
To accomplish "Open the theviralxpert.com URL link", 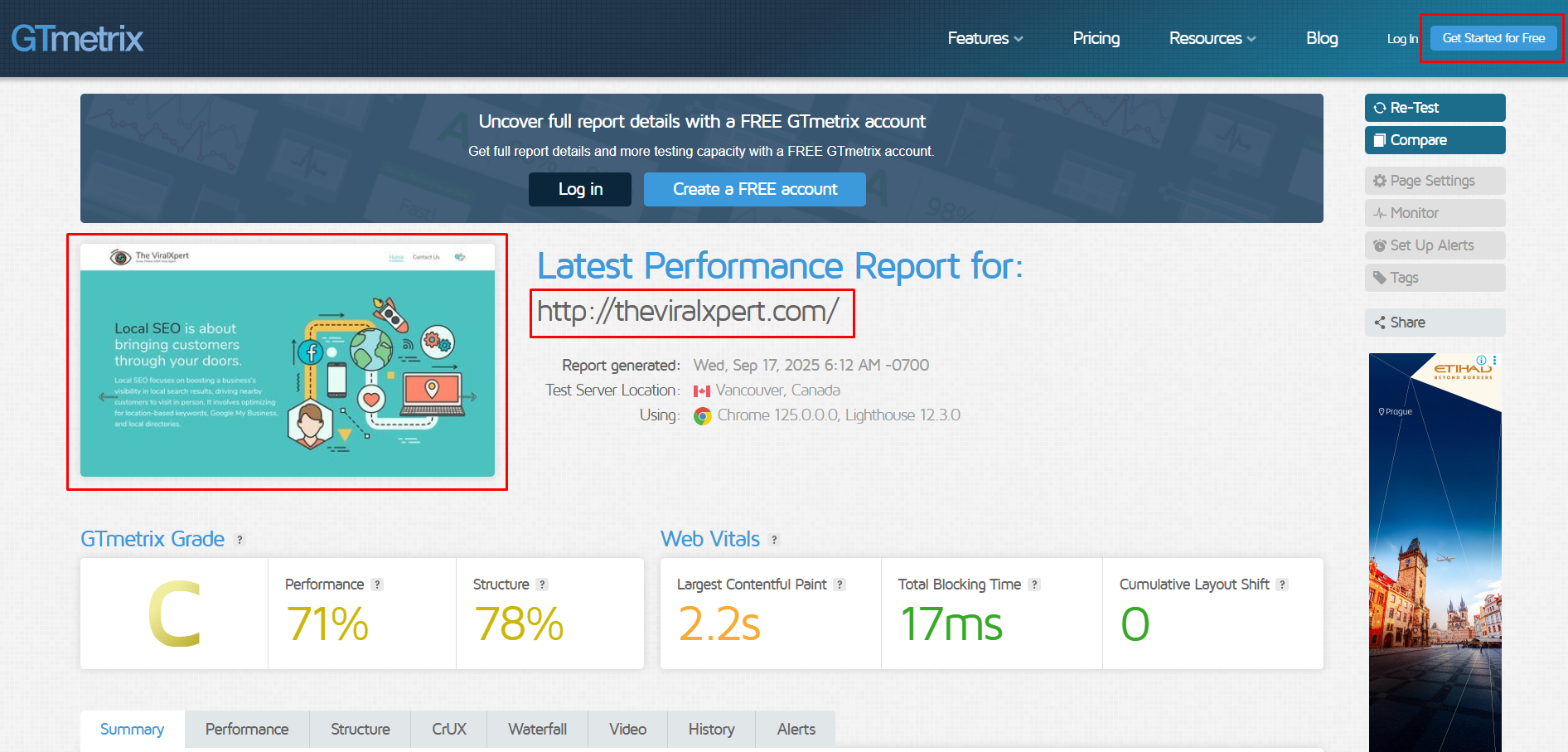I will point(688,312).
